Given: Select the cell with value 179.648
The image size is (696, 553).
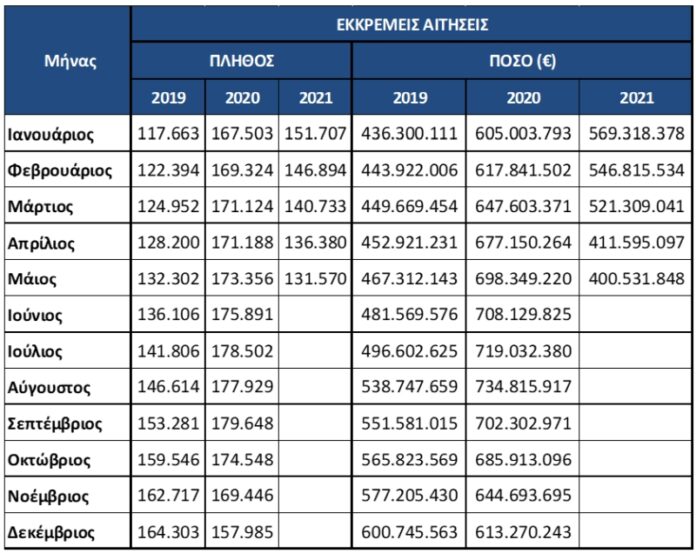Looking at the screenshot, I should click(x=241, y=424).
